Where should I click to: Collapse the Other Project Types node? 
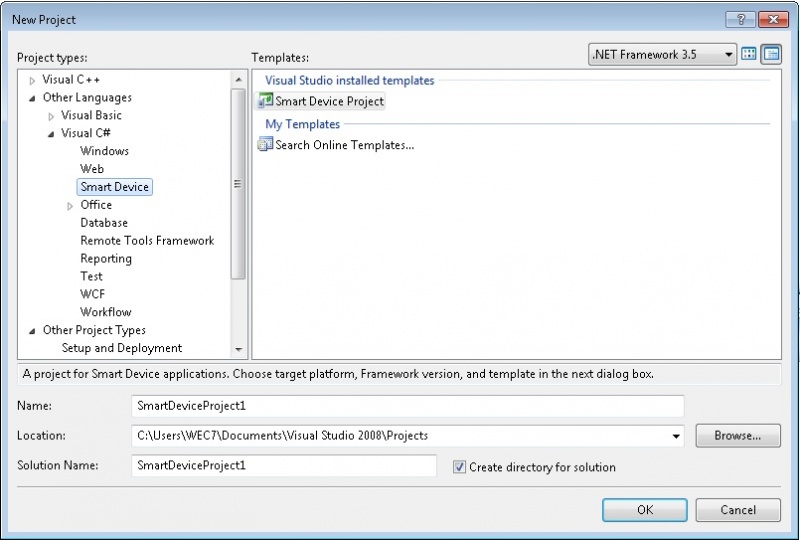tap(33, 331)
